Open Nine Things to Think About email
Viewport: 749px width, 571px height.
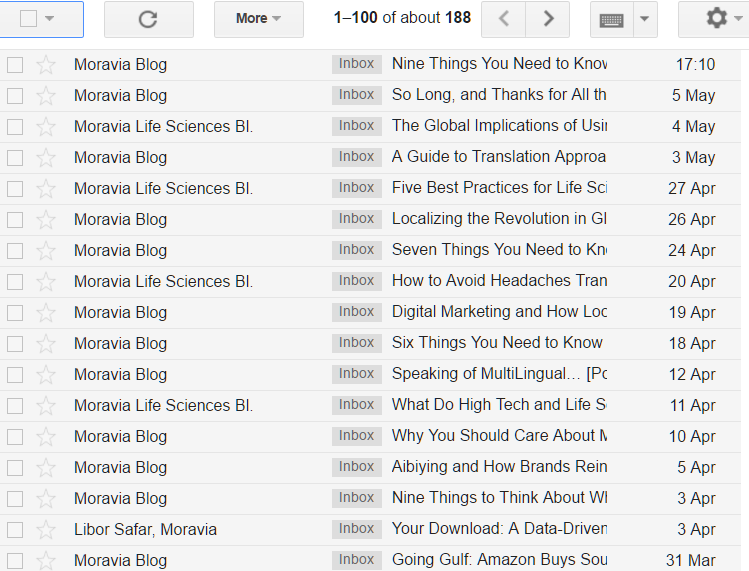[499, 498]
